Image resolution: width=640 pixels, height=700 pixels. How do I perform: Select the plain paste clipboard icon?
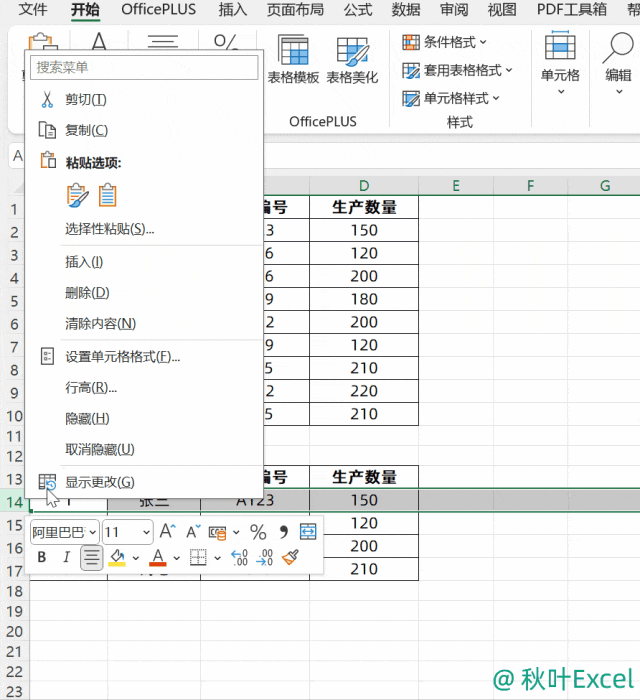click(108, 196)
